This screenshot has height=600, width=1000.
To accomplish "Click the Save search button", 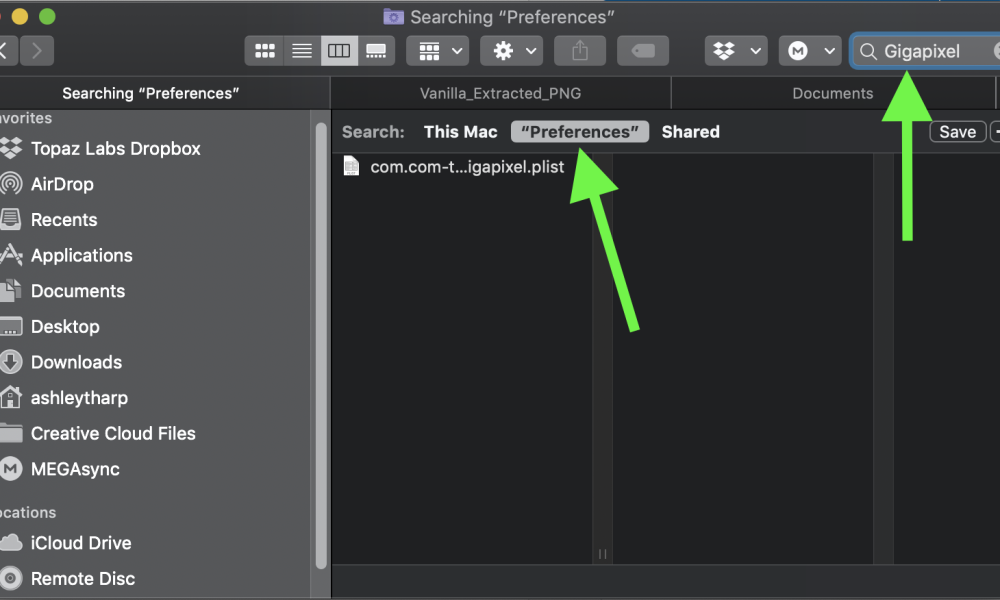I will coord(958,132).
